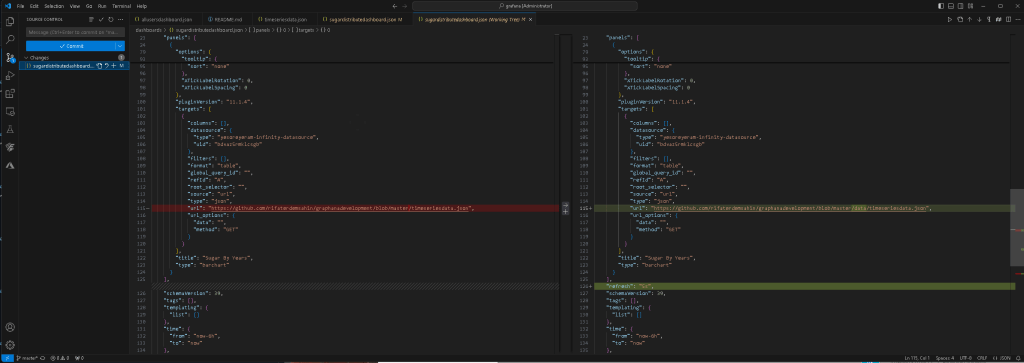This screenshot has height=363, width=1024.
Task: Click the commit checkmark icon in Source Control header
Action: 101,20
